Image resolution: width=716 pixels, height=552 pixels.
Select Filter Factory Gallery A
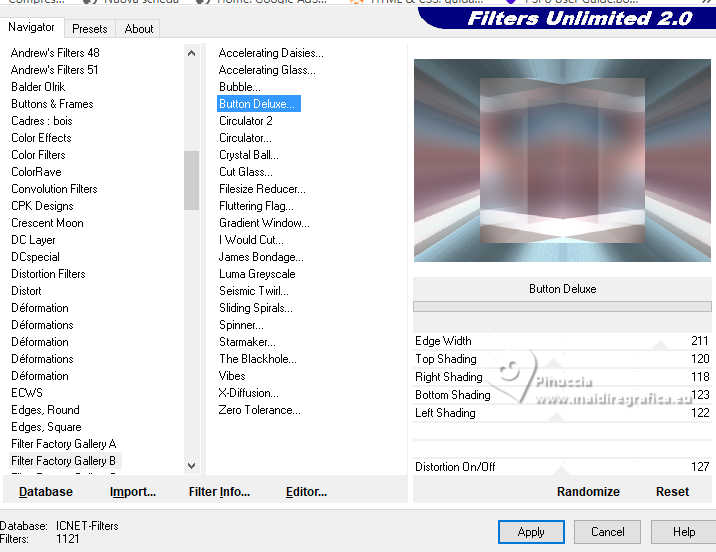(x=64, y=444)
